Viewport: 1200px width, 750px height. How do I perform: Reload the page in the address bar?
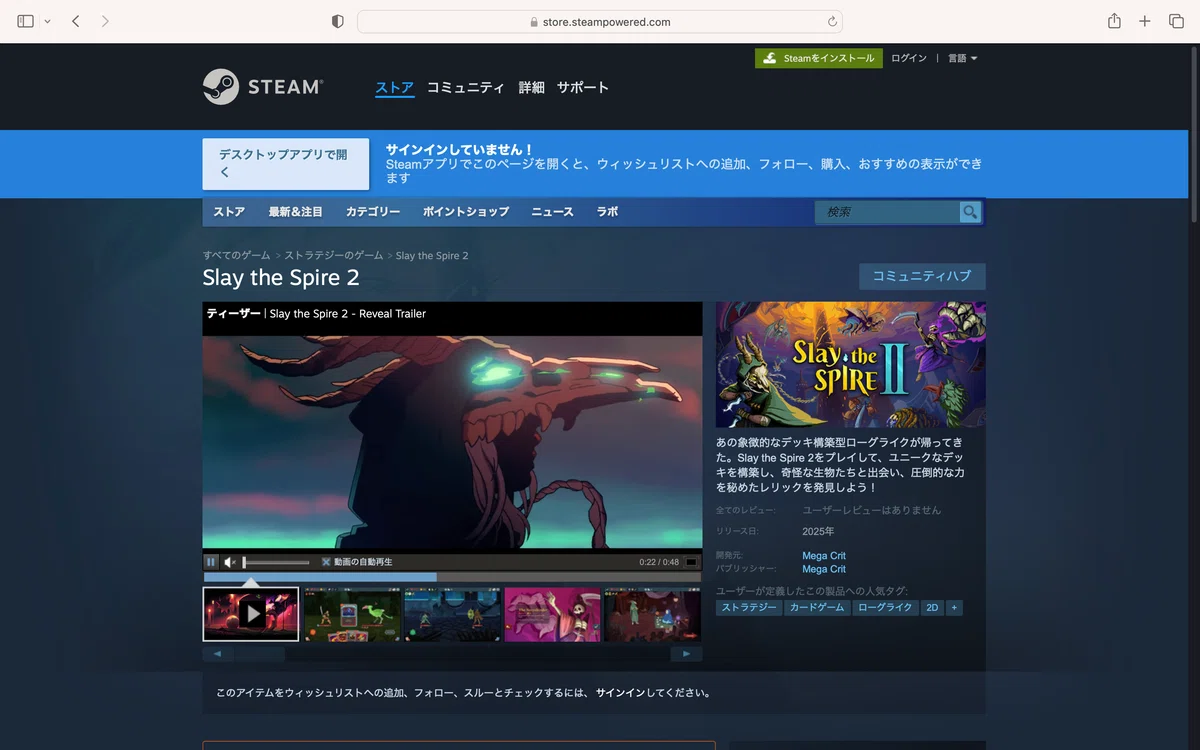832,21
